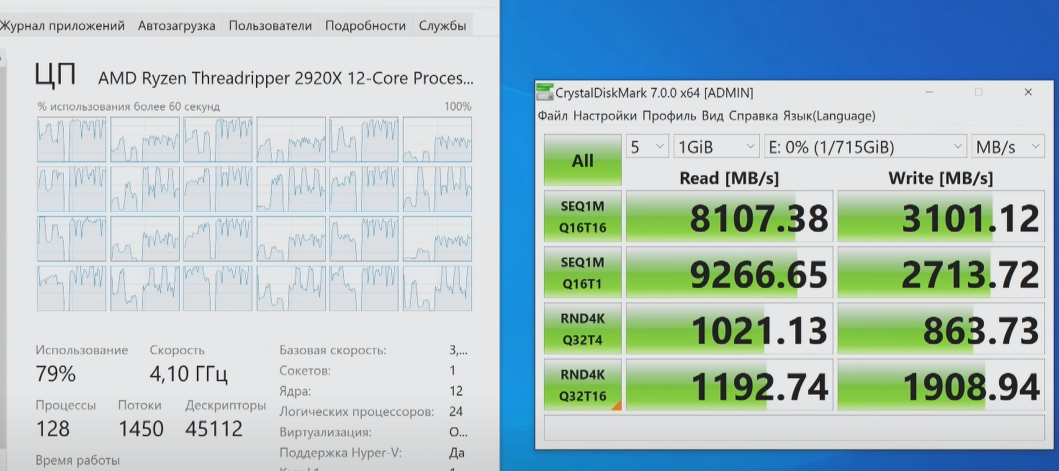Click the 3101.12 sequential write result
The image size is (1059, 471).
[x=941, y=217]
